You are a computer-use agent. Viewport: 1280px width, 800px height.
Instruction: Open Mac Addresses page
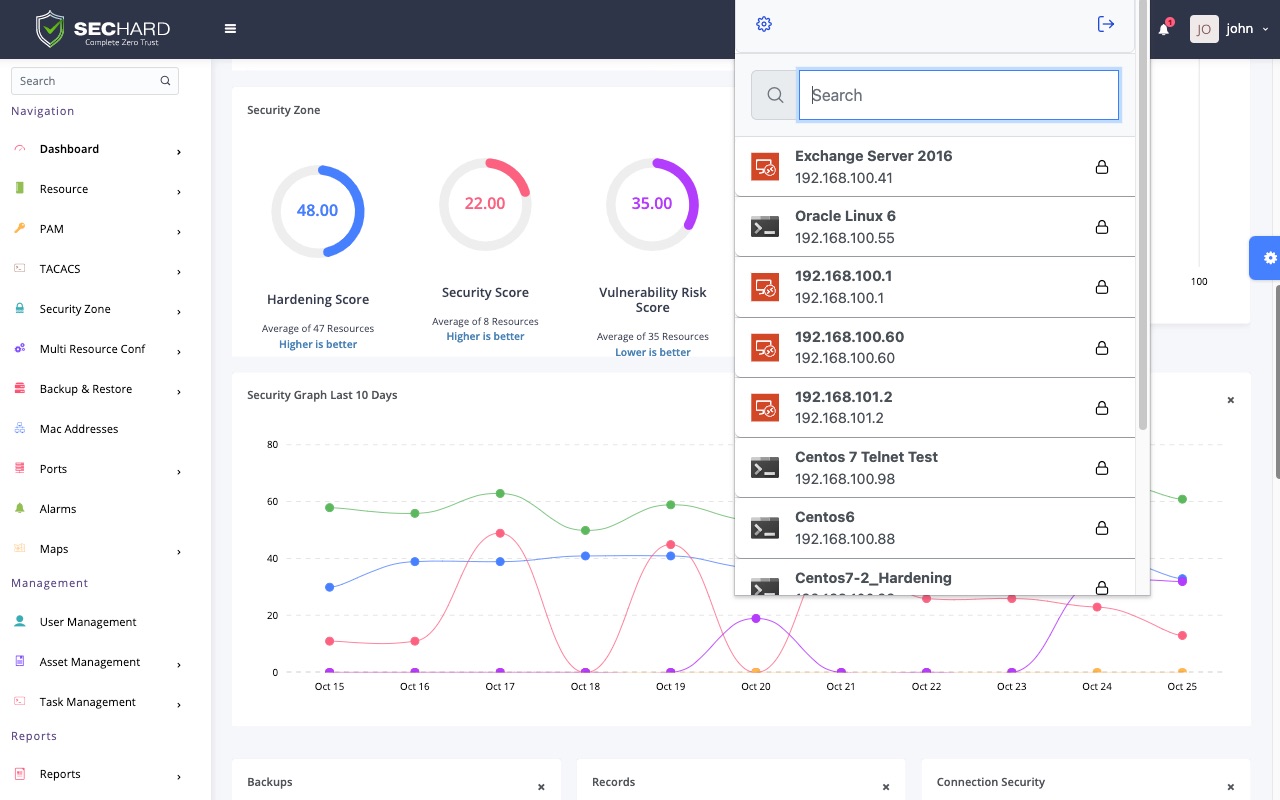79,429
